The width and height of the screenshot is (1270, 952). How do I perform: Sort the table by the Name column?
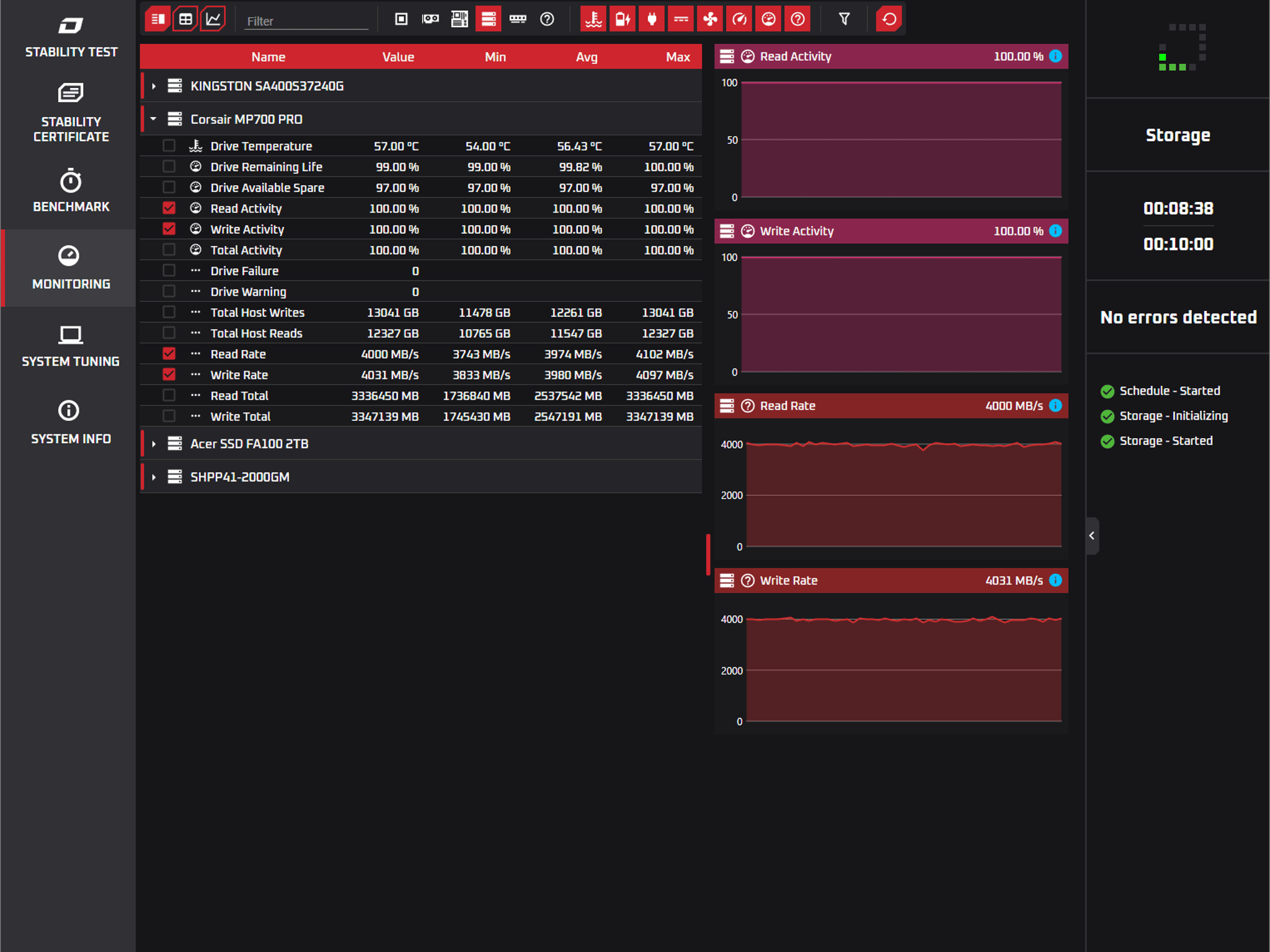click(x=269, y=57)
